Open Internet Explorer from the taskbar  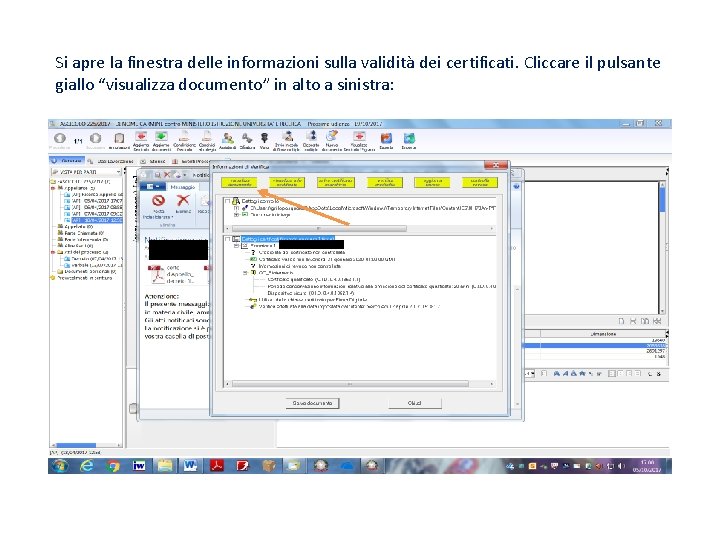coord(86,466)
